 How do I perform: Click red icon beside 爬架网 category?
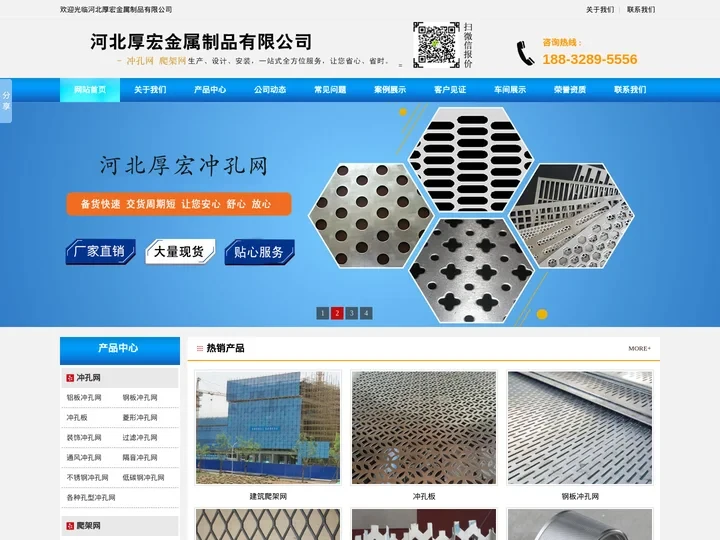point(70,526)
